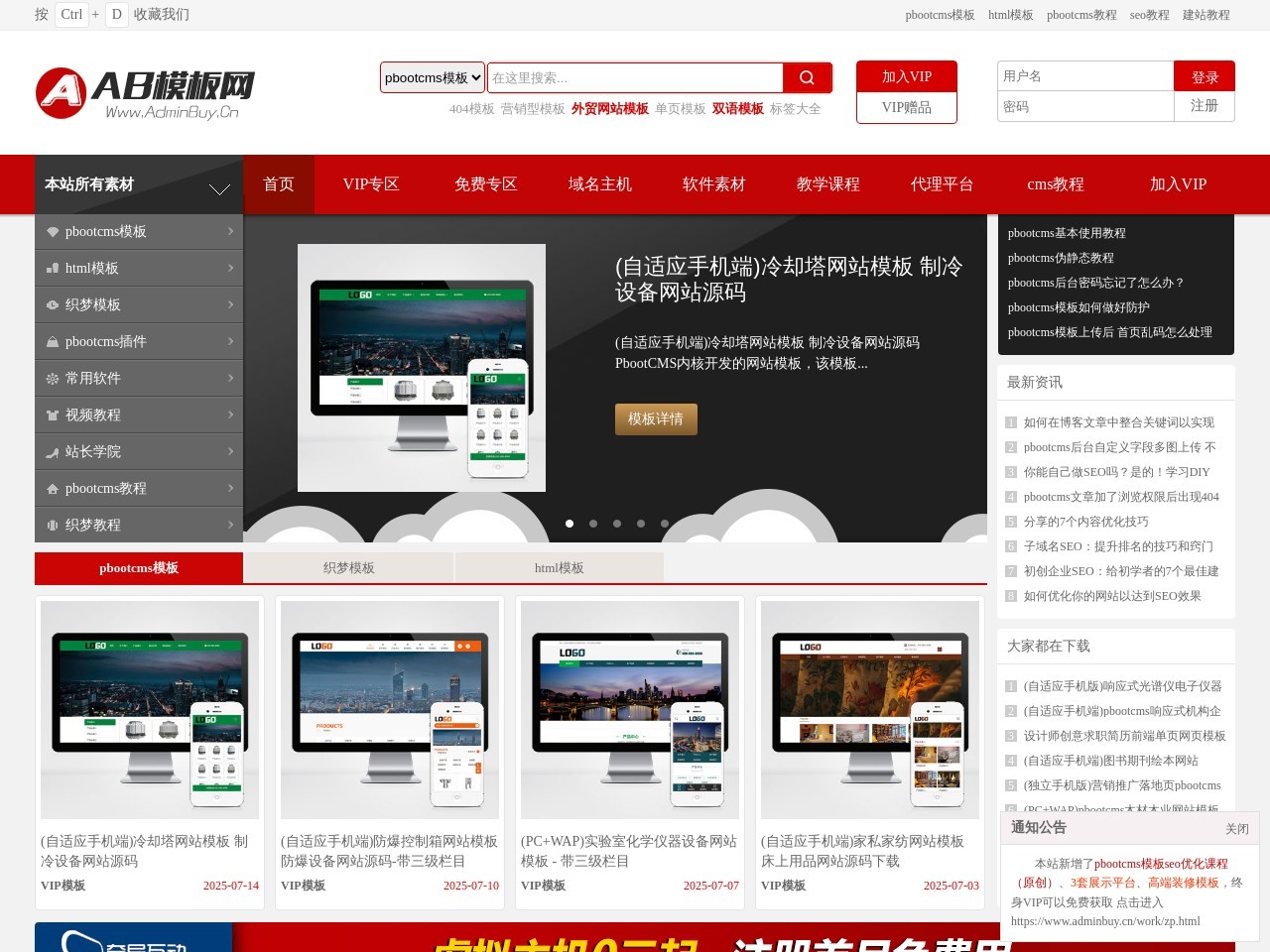
Task: Click the 登录 button
Action: coord(1205,76)
